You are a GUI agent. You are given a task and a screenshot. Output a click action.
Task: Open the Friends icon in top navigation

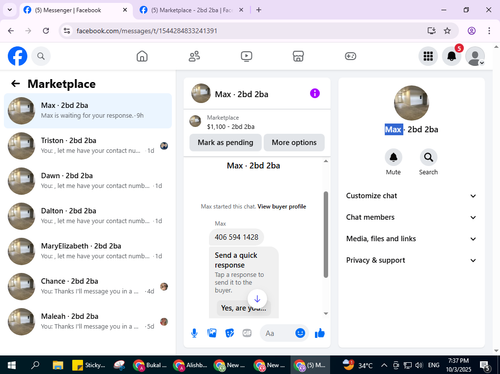[x=194, y=56]
